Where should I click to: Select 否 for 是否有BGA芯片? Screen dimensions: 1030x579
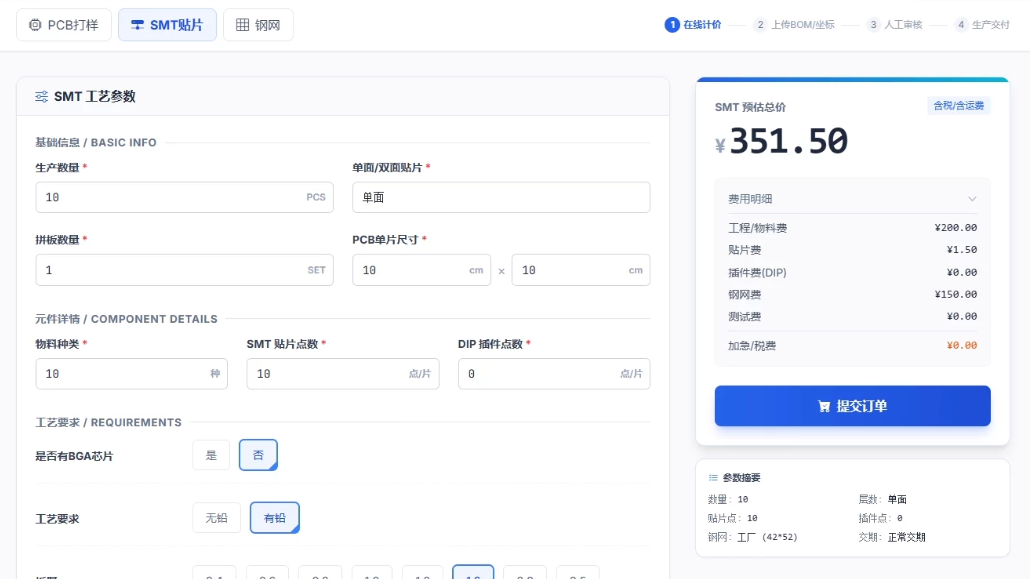coord(258,455)
